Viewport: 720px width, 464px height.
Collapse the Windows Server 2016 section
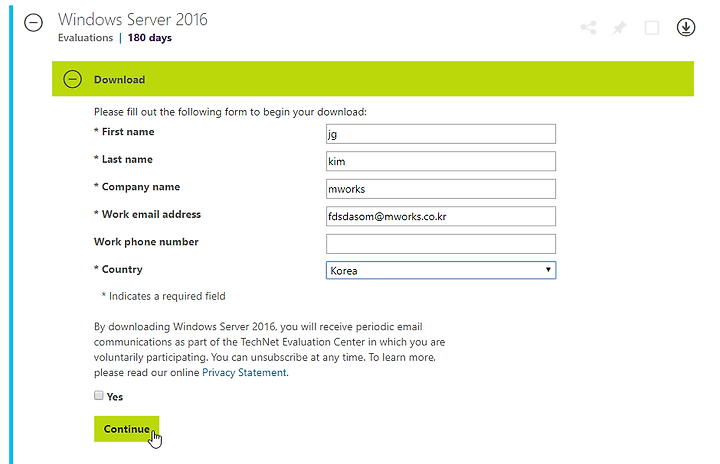(34, 23)
